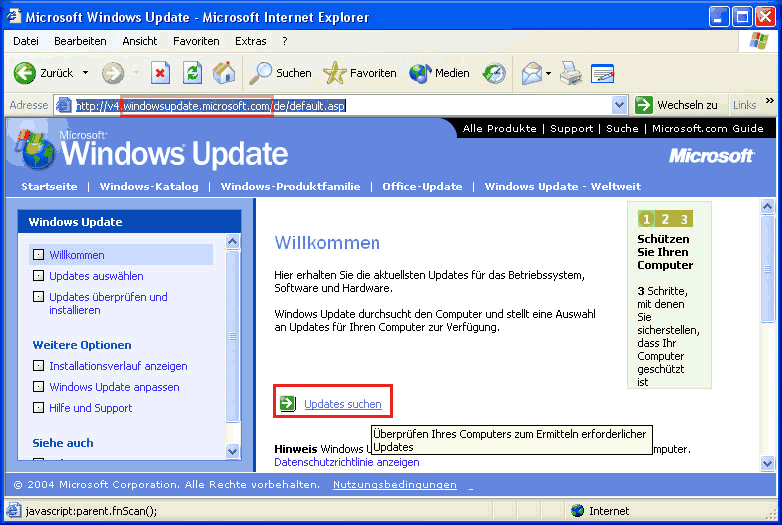Viewport: 782px width, 525px height.
Task: Click the page icon in the address bar
Action: click(63, 105)
